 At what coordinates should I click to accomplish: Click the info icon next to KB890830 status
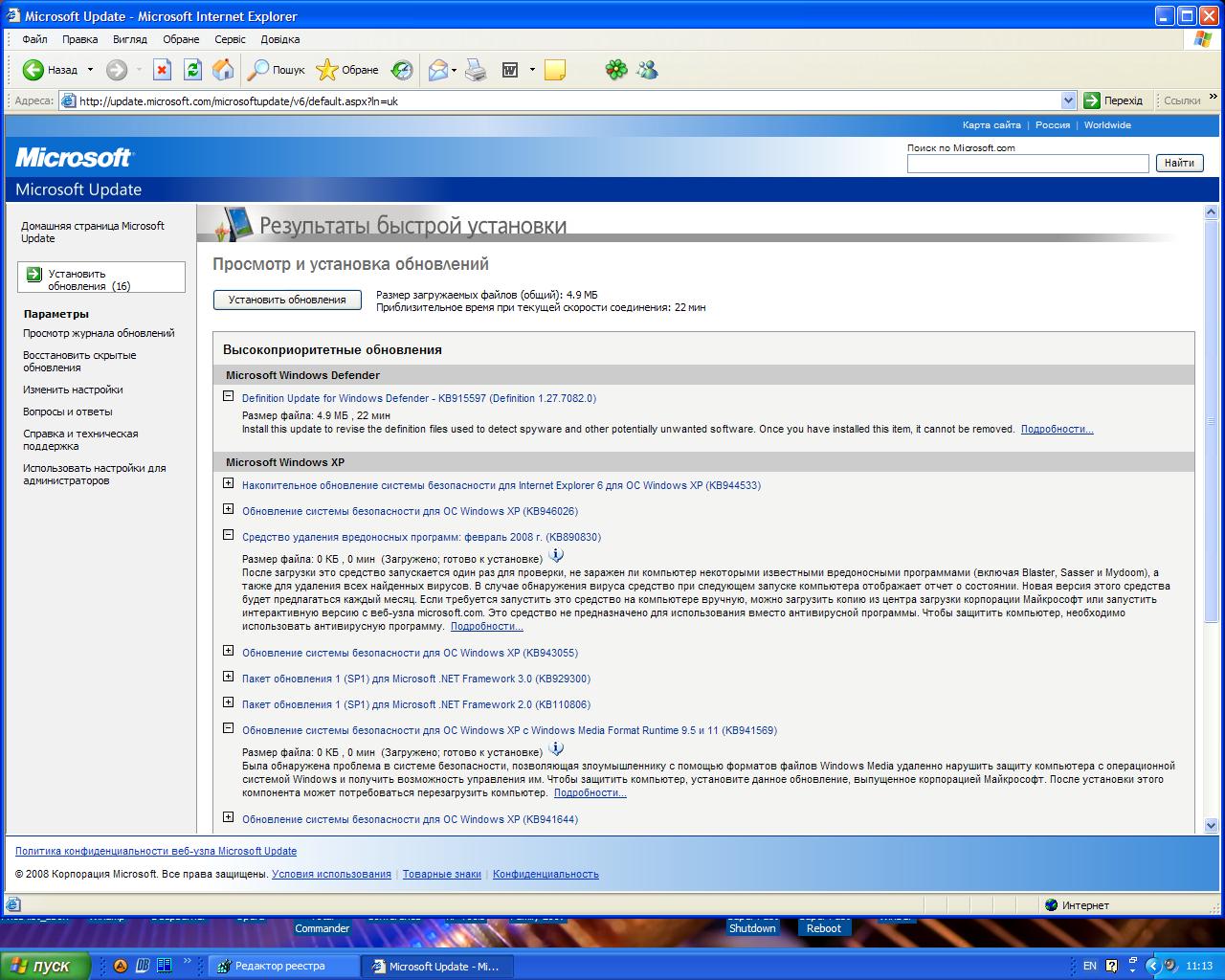tap(556, 556)
